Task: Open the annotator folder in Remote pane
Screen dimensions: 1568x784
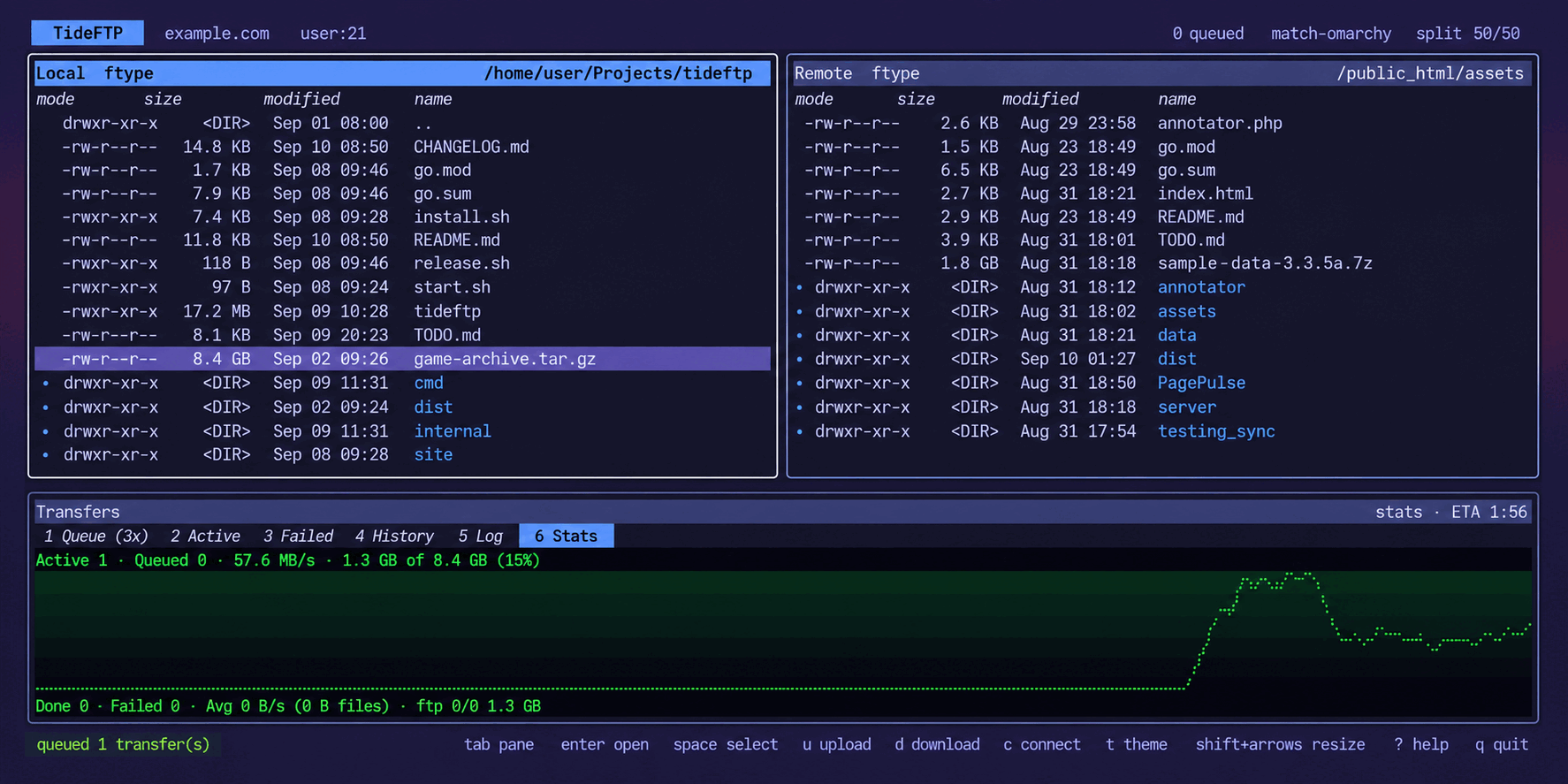Action: click(1162, 287)
